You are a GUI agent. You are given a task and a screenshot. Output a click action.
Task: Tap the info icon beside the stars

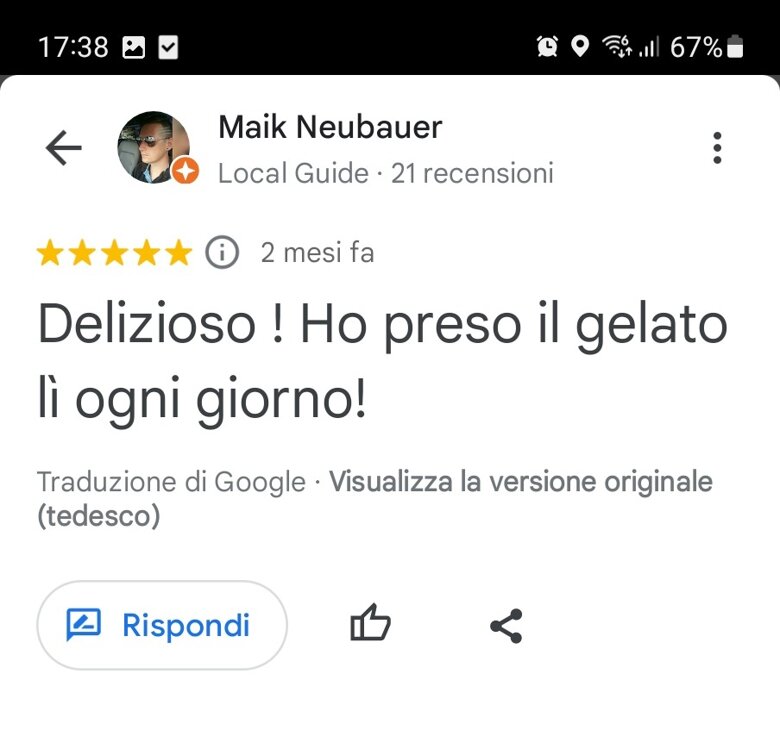(222, 252)
